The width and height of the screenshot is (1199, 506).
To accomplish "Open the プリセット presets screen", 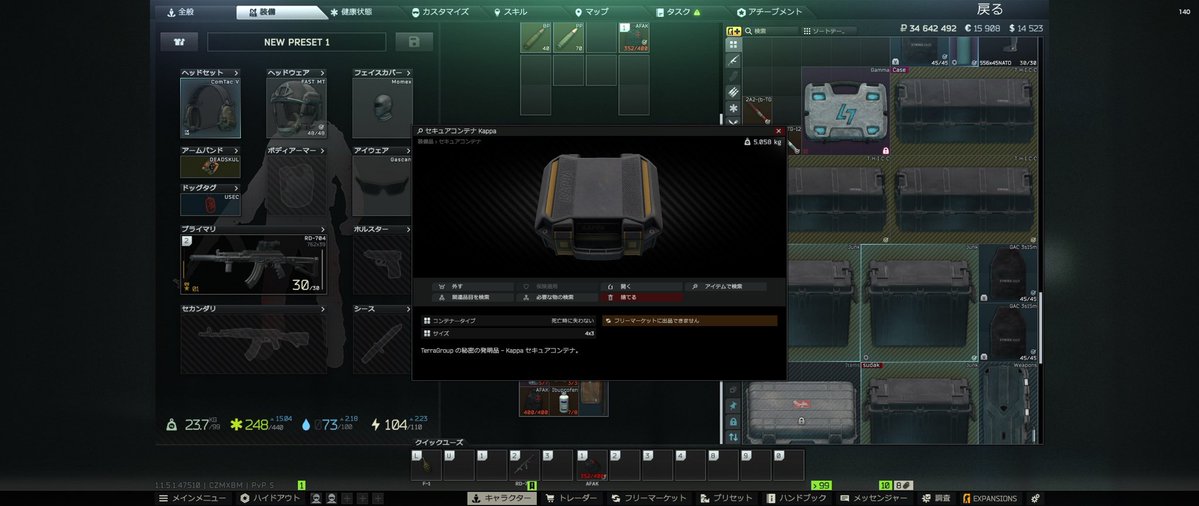I will (x=726, y=498).
